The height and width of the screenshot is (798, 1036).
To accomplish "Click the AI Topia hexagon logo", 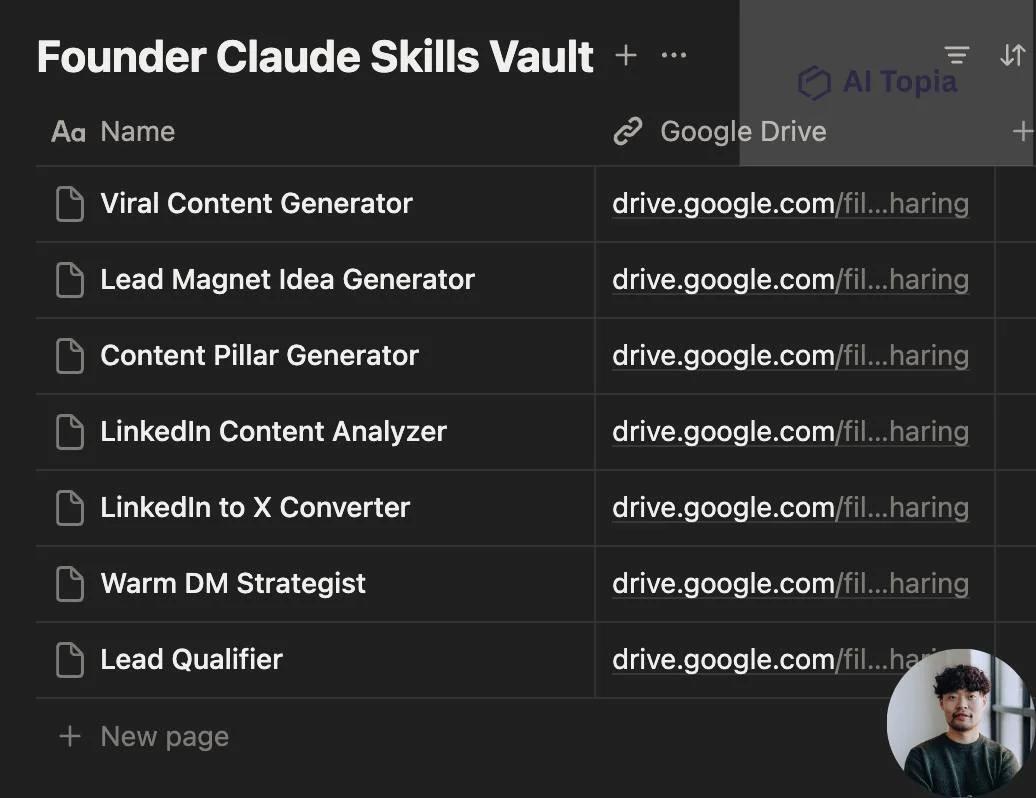I will [x=814, y=82].
